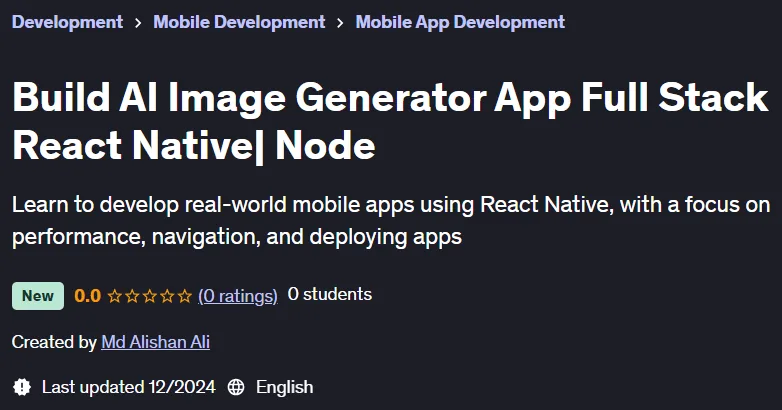Click the last-updated badge icon
This screenshot has width=782, height=410.
[x=22, y=387]
